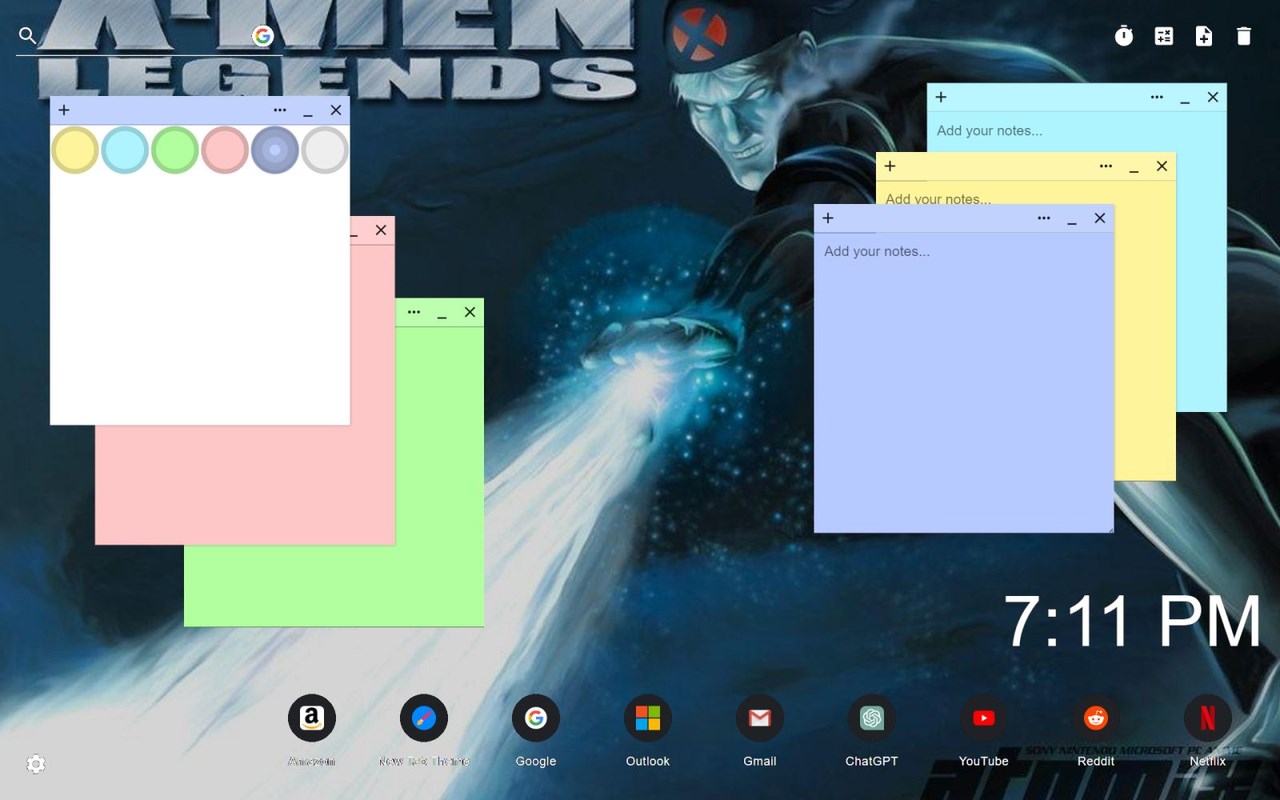
Task: Click plus on the yellow note
Action: [890, 166]
